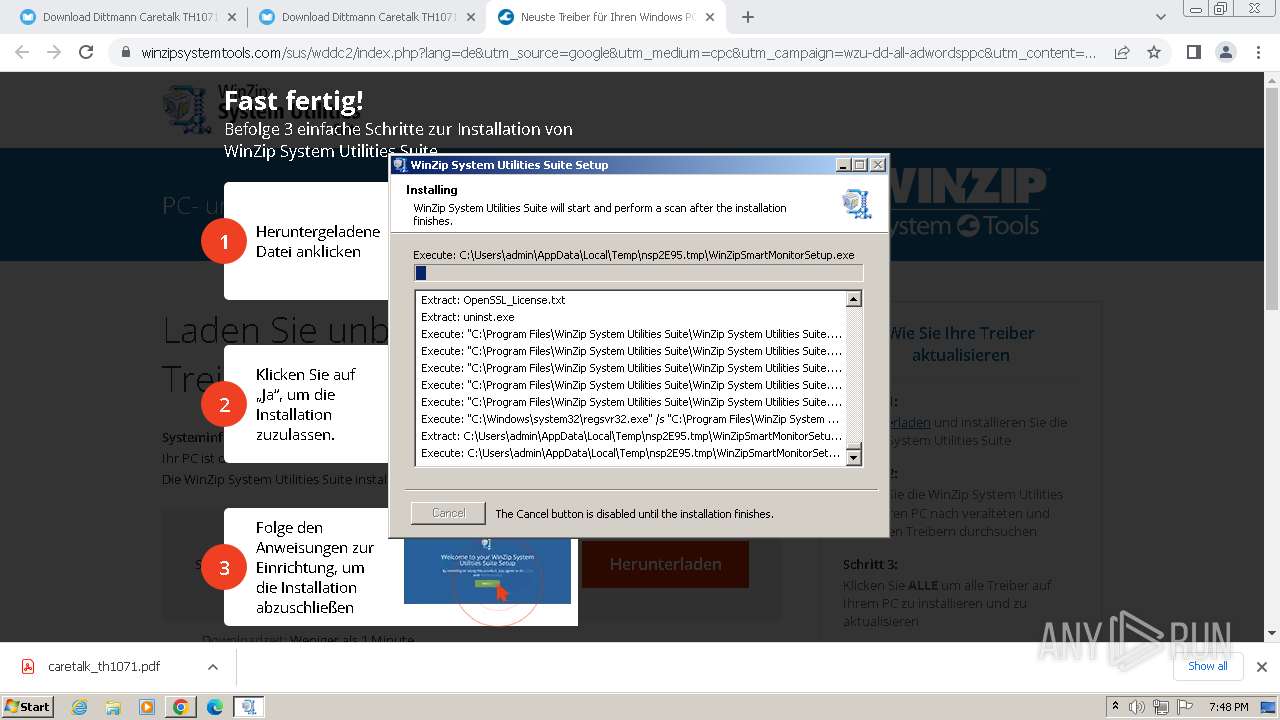Image resolution: width=1280 pixels, height=720 pixels.
Task: Open Chrome from taskbar
Action: pyautogui.click(x=181, y=707)
